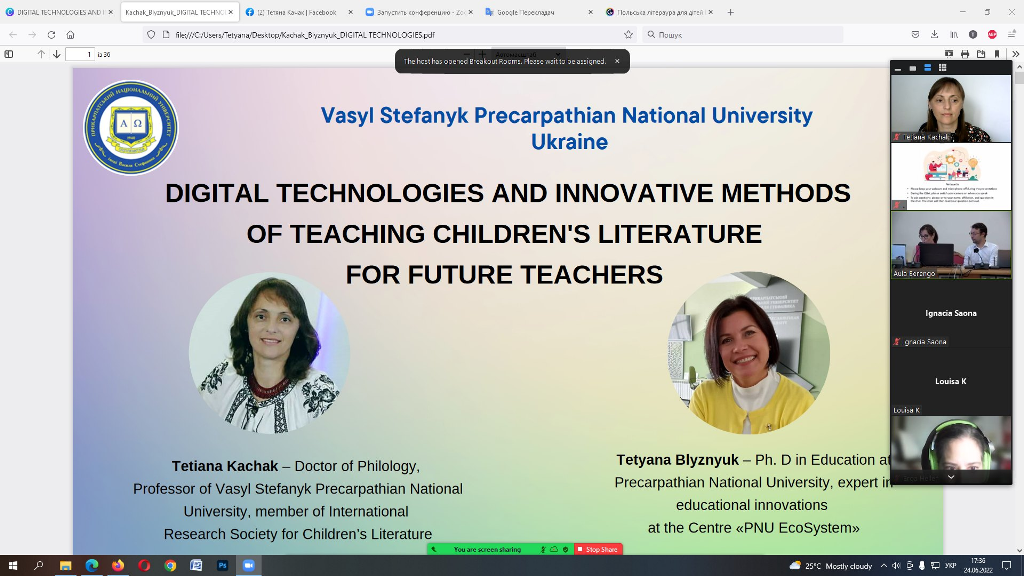Click the Firefox search box
This screenshot has height=576, width=1024.
pos(740,34)
